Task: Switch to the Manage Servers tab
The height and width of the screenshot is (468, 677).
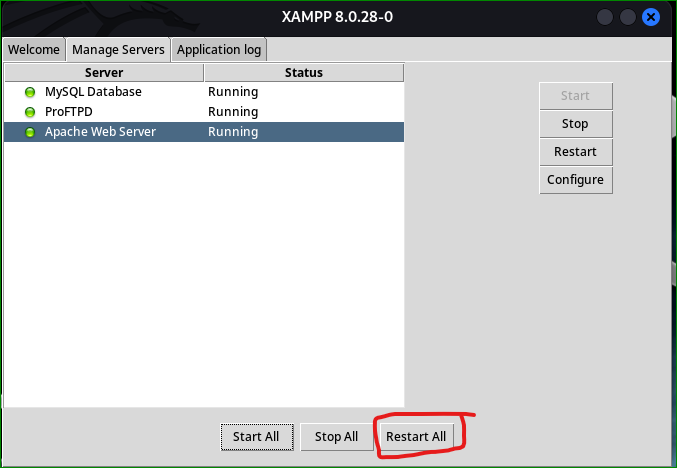Action: click(x=118, y=50)
